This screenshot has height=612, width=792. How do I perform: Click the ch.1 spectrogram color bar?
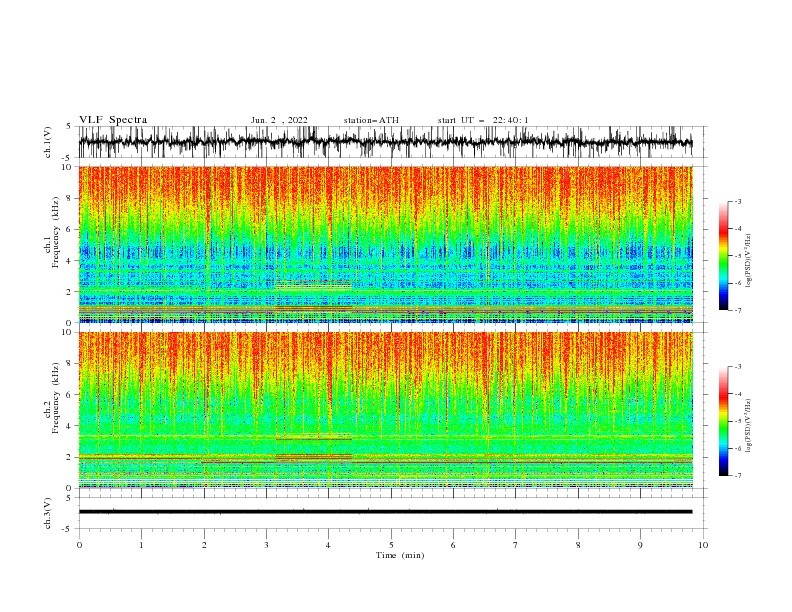pos(723,256)
